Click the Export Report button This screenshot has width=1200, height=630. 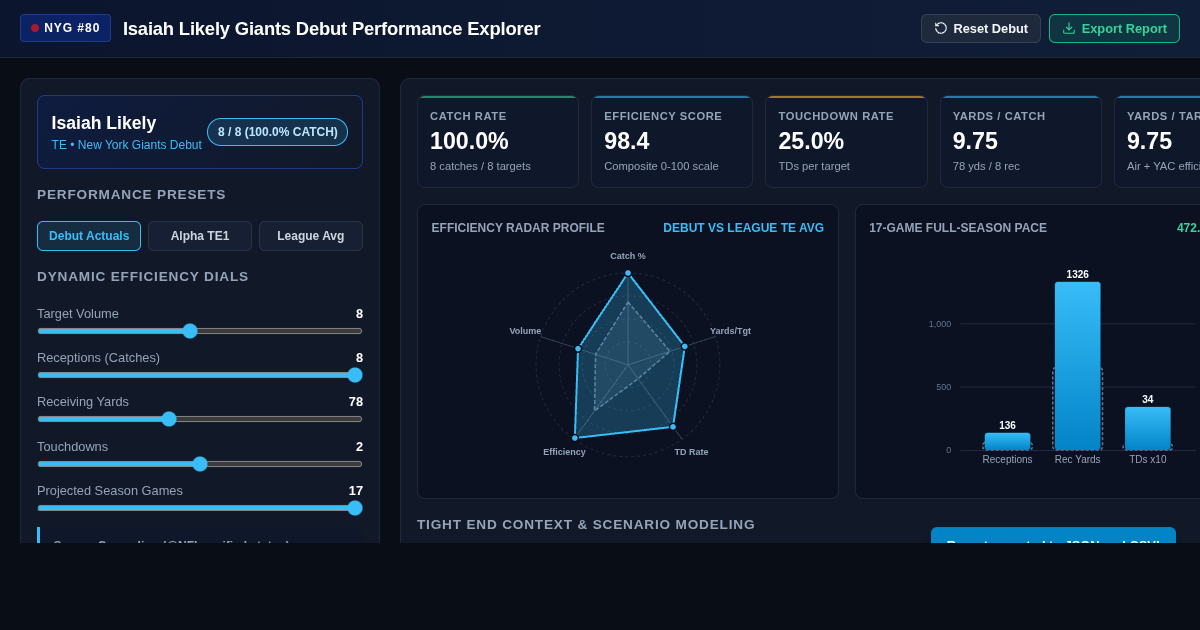pyautogui.click(x=1114, y=28)
